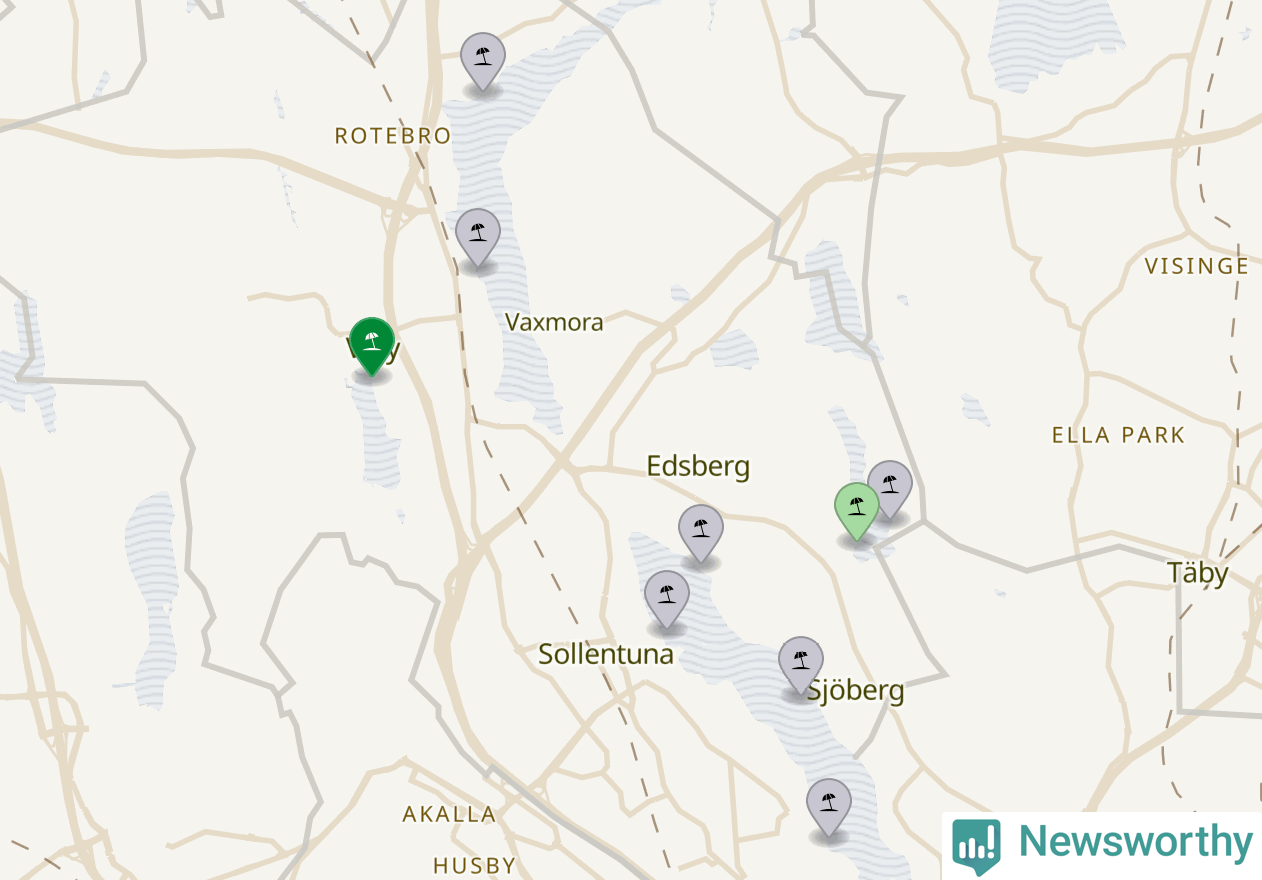Select the dark green beach marker

point(372,346)
